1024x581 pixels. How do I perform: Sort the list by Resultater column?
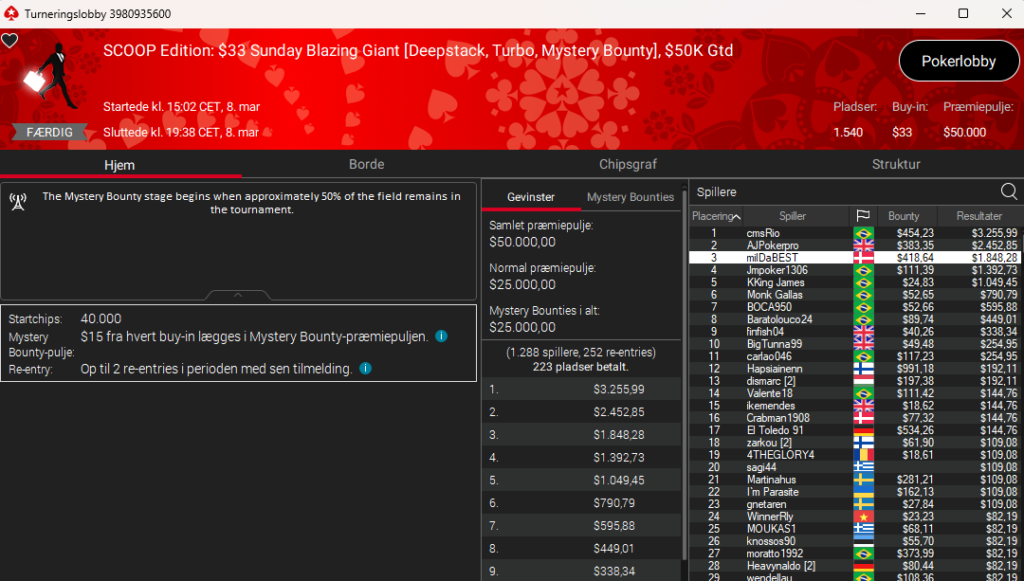(978, 216)
